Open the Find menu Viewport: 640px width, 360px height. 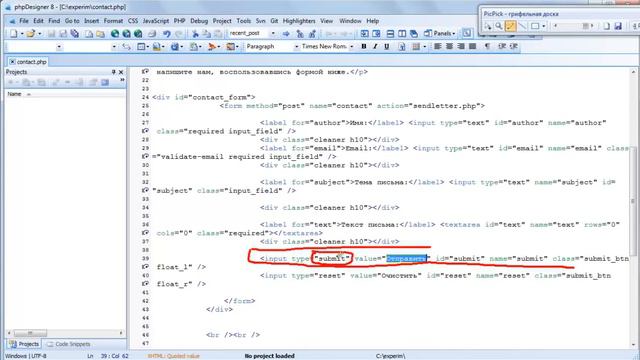point(54,21)
